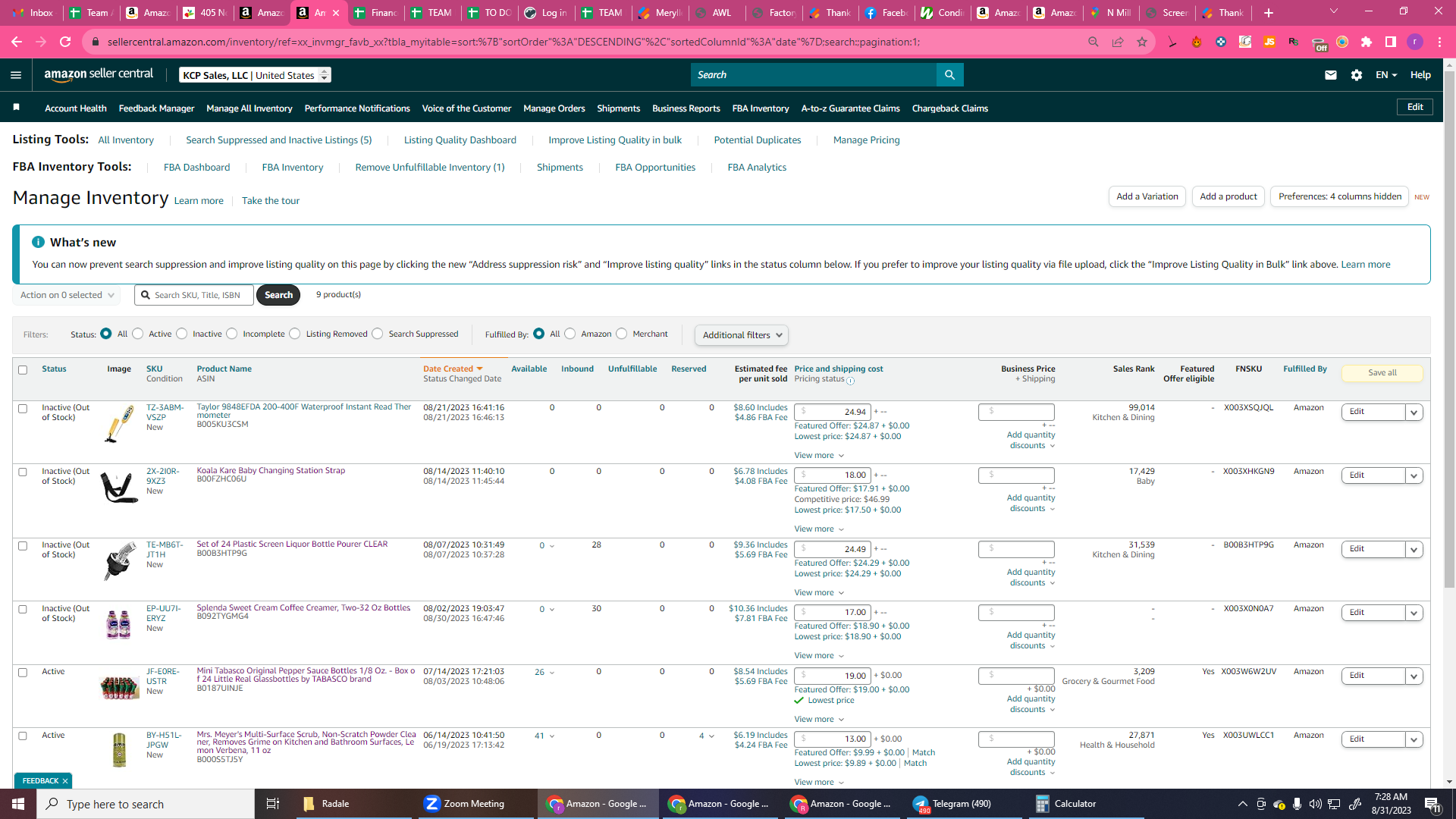Click the Koala Kare strap product image

click(119, 488)
